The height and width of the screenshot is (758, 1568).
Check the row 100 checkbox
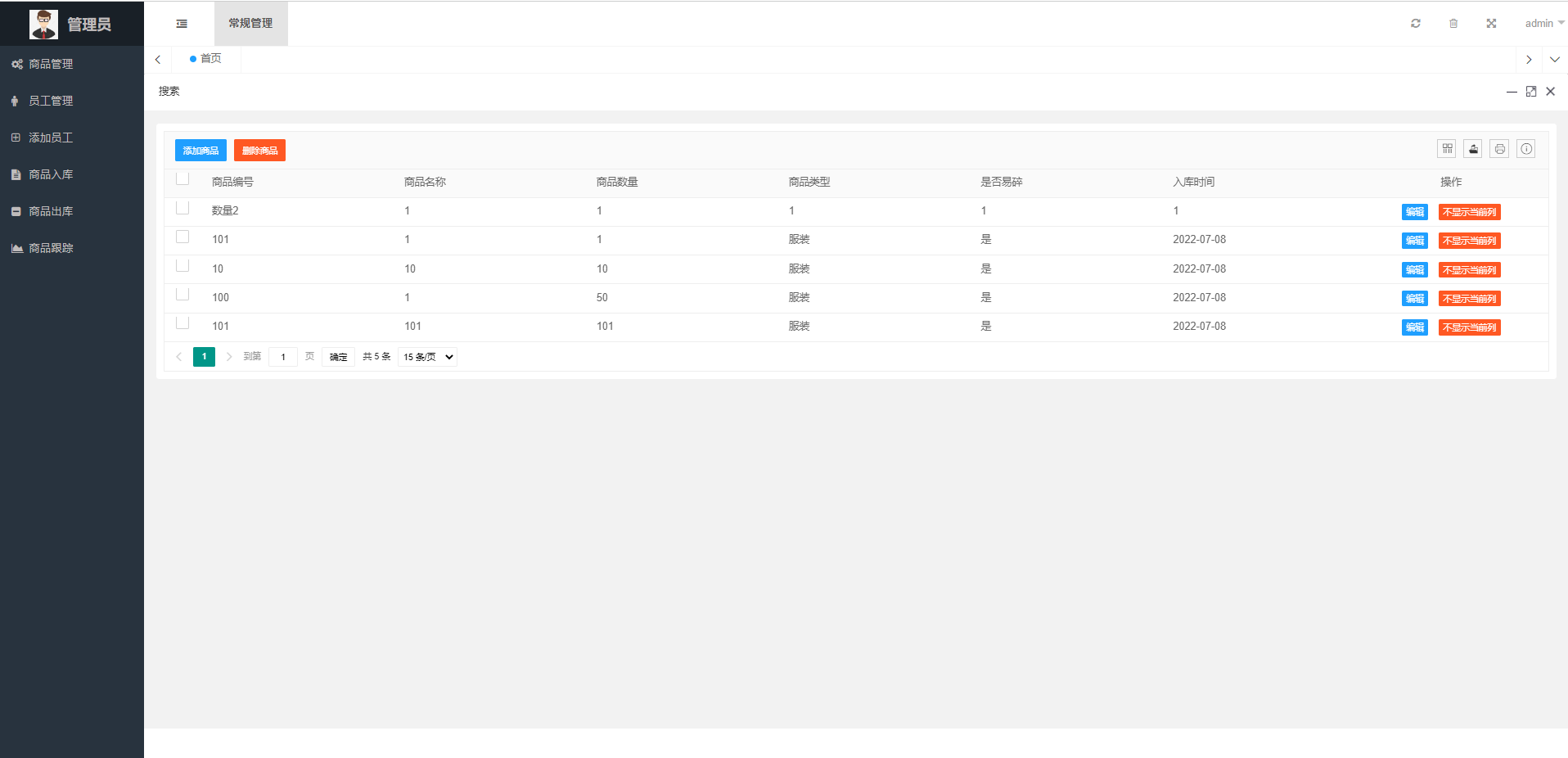(182, 295)
